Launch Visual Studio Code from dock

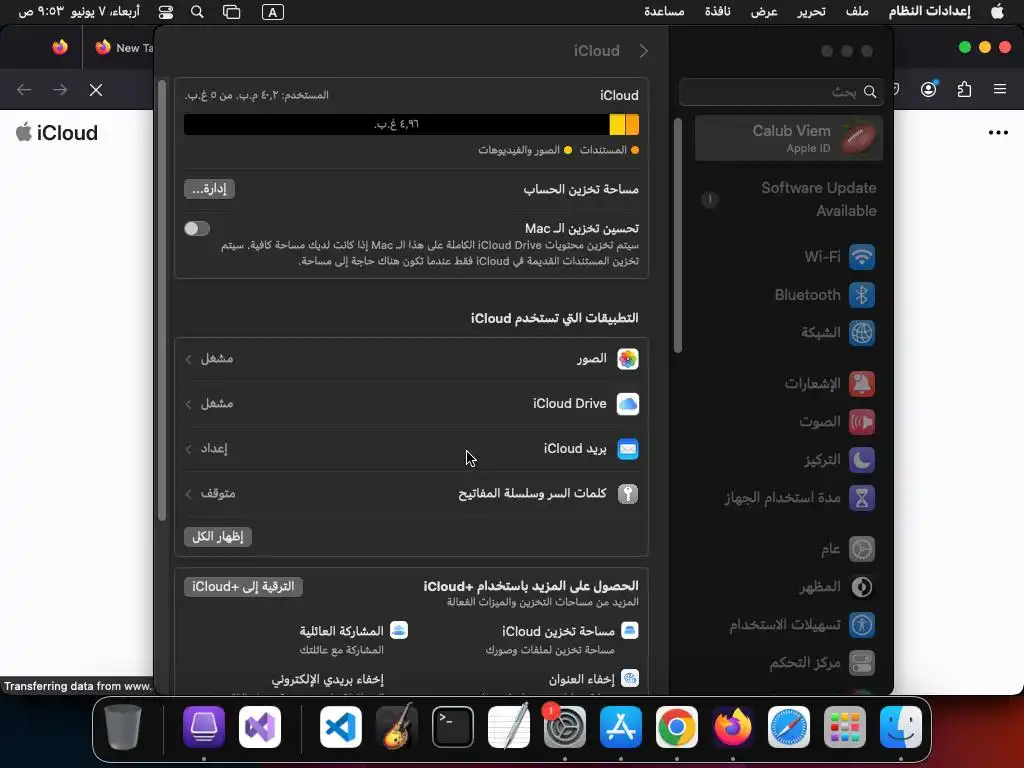[341, 727]
